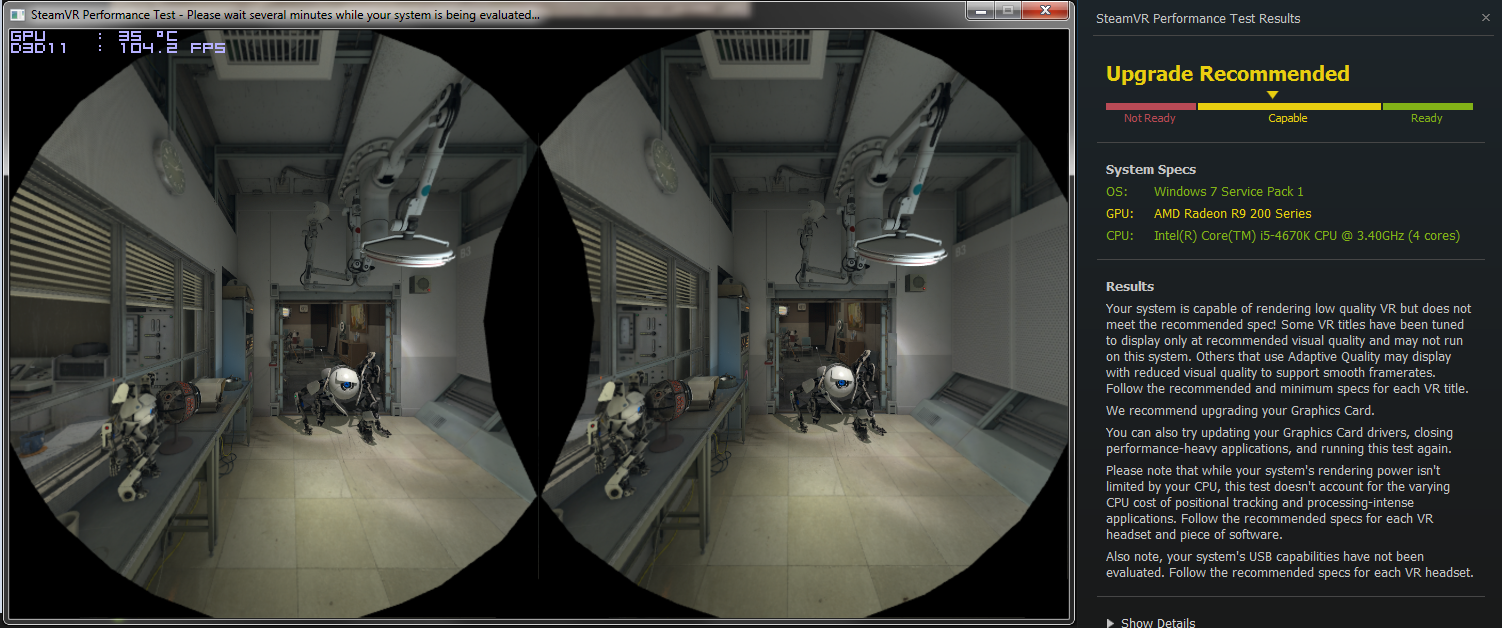Image resolution: width=1502 pixels, height=628 pixels.
Task: Click the "OS:" spec label
Action: click(1116, 191)
